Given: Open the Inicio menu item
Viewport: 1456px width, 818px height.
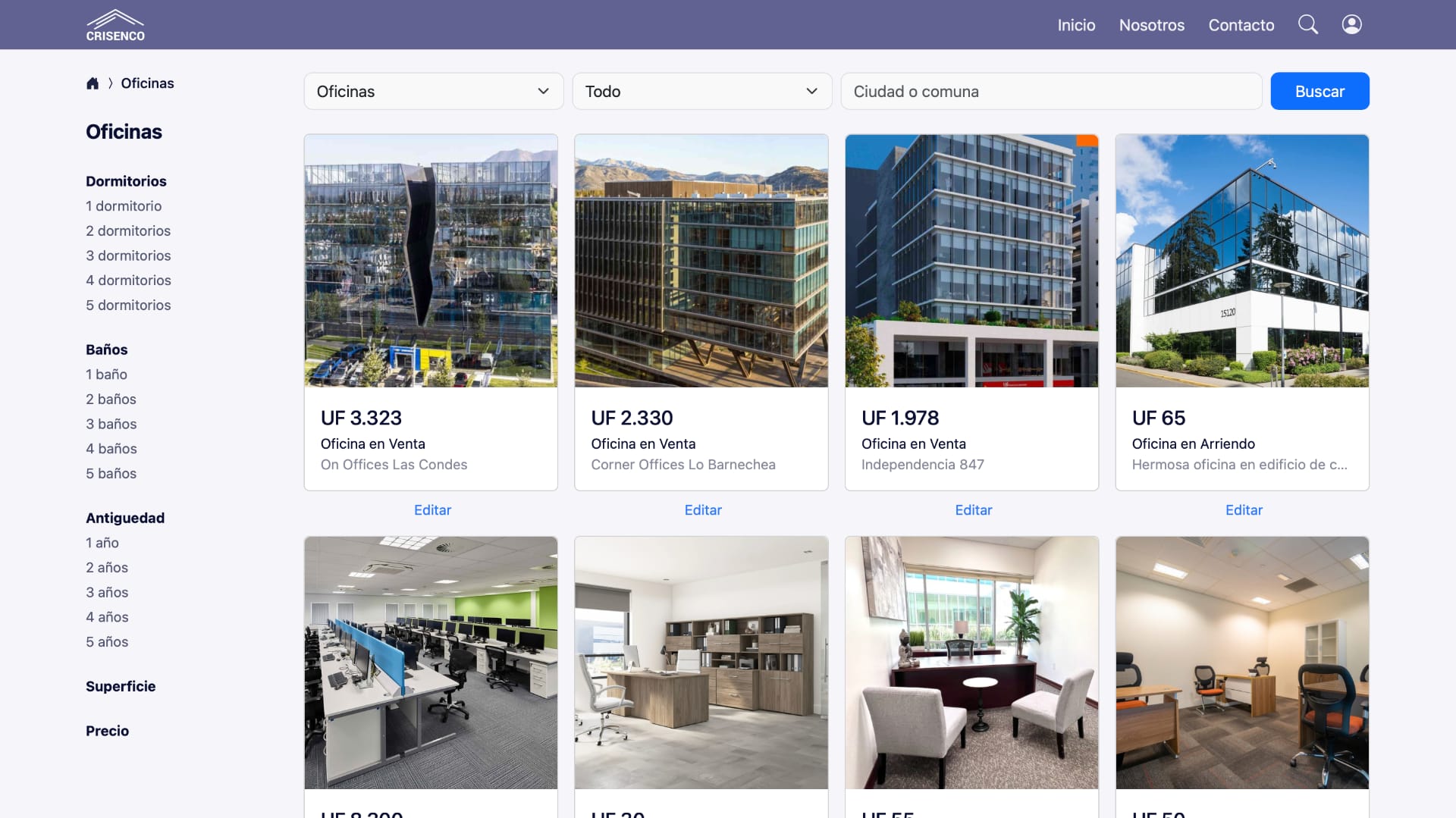Looking at the screenshot, I should pos(1076,25).
